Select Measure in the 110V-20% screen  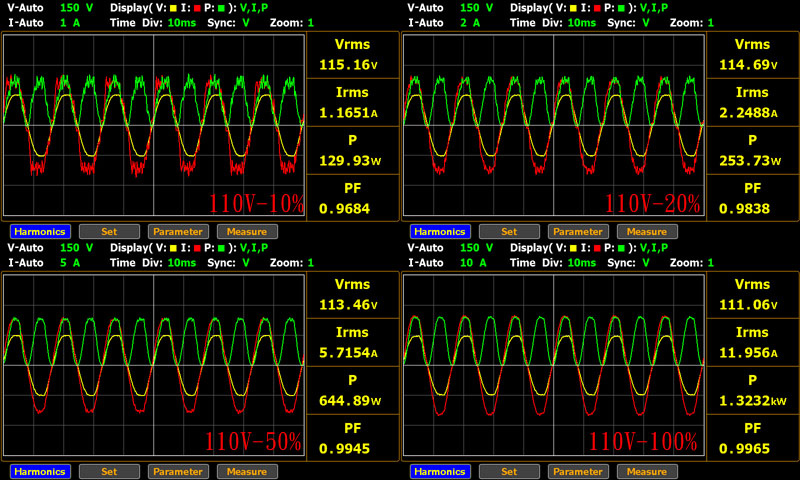coord(647,232)
